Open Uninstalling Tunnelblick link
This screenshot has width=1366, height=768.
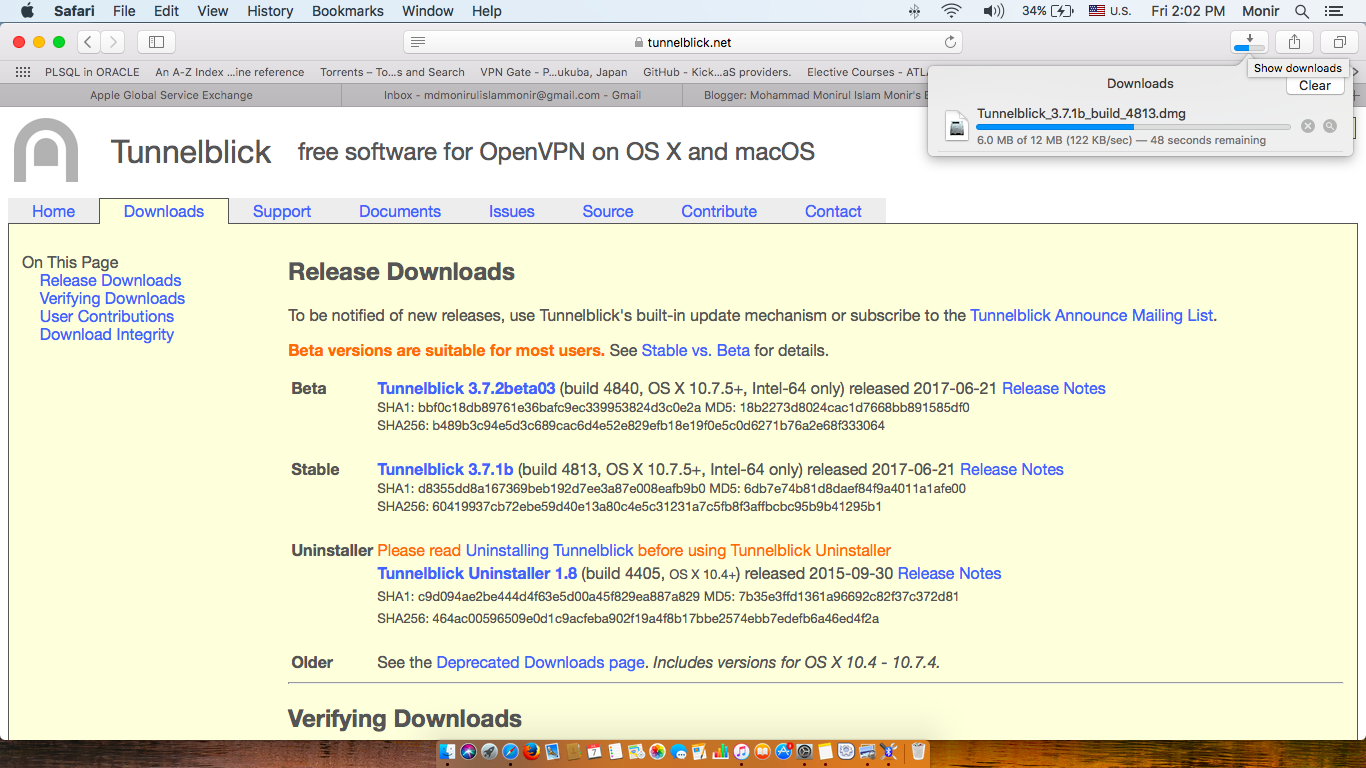550,550
